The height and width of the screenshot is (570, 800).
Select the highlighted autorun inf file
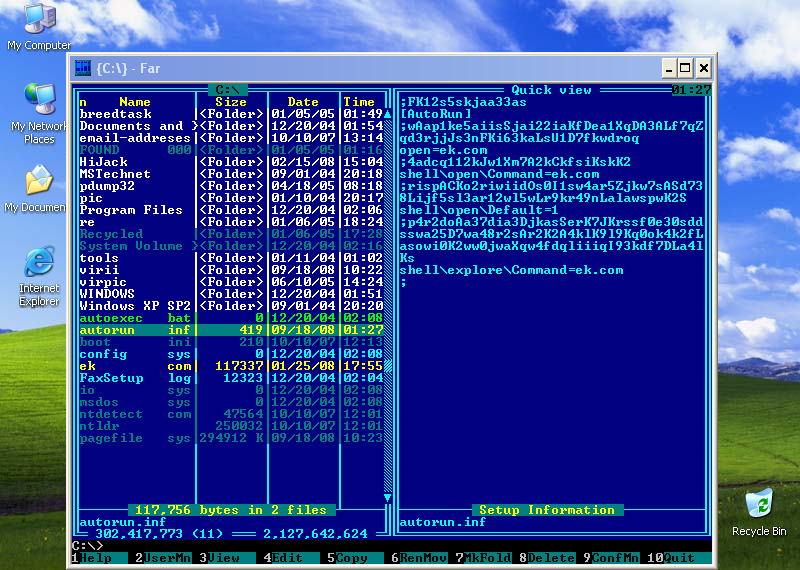231,330
